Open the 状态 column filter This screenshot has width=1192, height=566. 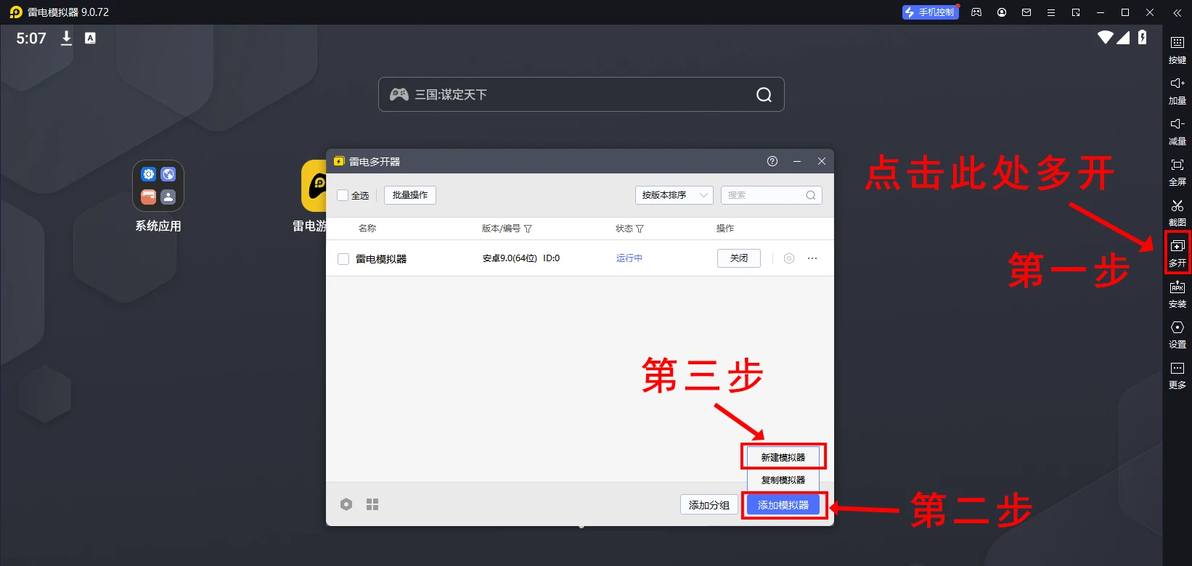(639, 229)
